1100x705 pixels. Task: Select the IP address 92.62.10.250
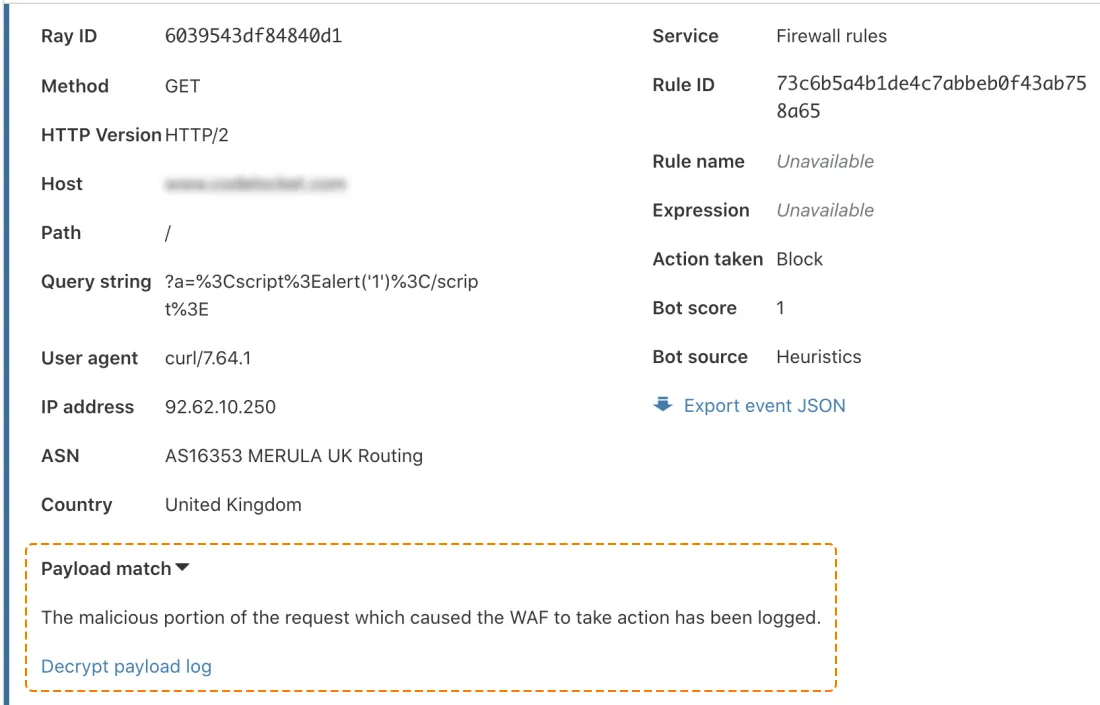click(x=221, y=407)
